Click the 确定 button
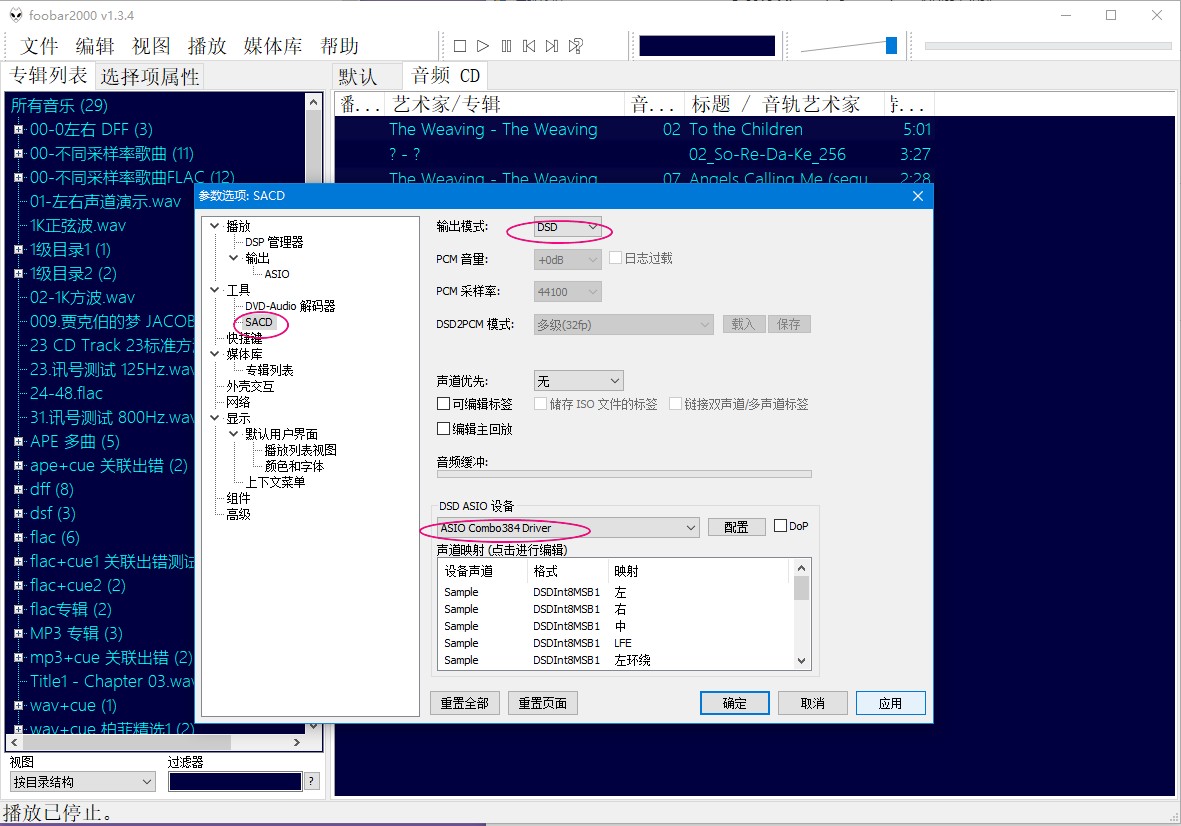Screen dimensions: 1181x826 tap(734, 703)
